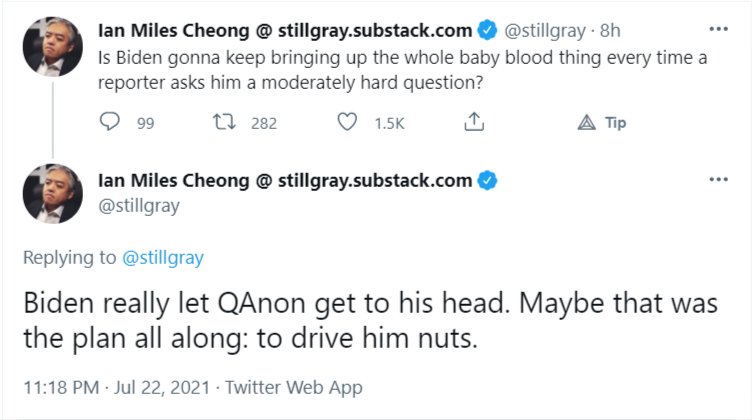The width and height of the screenshot is (752, 420).
Task: Click the @stillgray handle beside 8h timestamp
Action: click(548, 30)
